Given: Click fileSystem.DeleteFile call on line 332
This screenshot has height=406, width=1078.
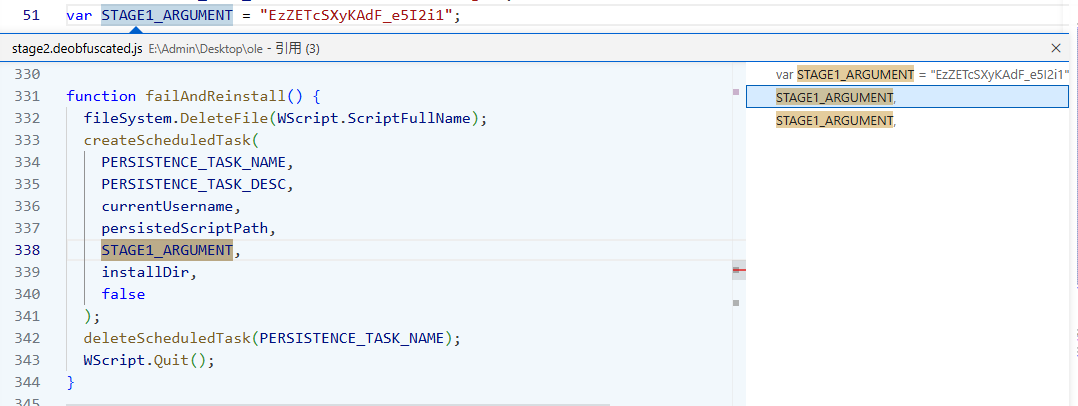Looking at the screenshot, I should point(177,118).
